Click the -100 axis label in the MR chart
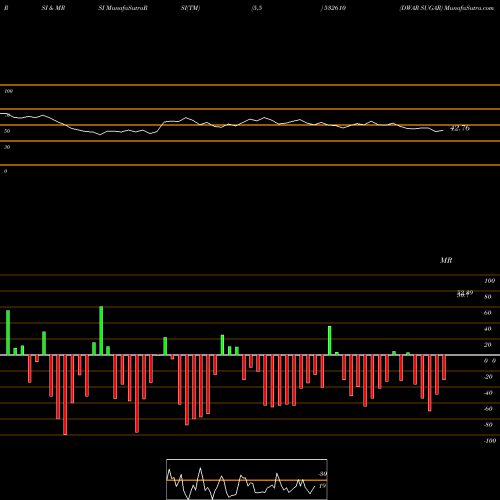This screenshot has width=500, height=500. tap(490, 441)
